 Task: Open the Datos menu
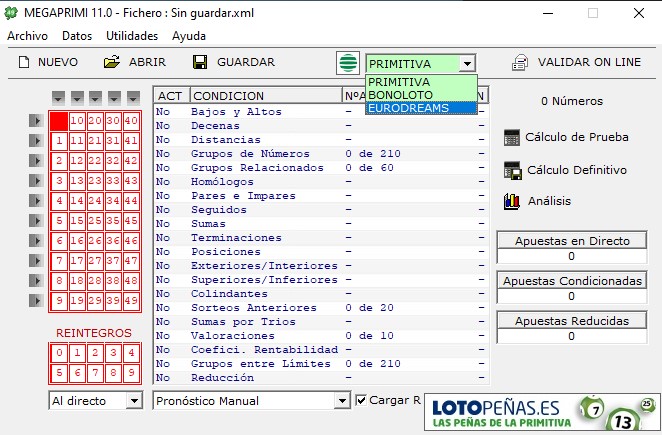tap(77, 36)
